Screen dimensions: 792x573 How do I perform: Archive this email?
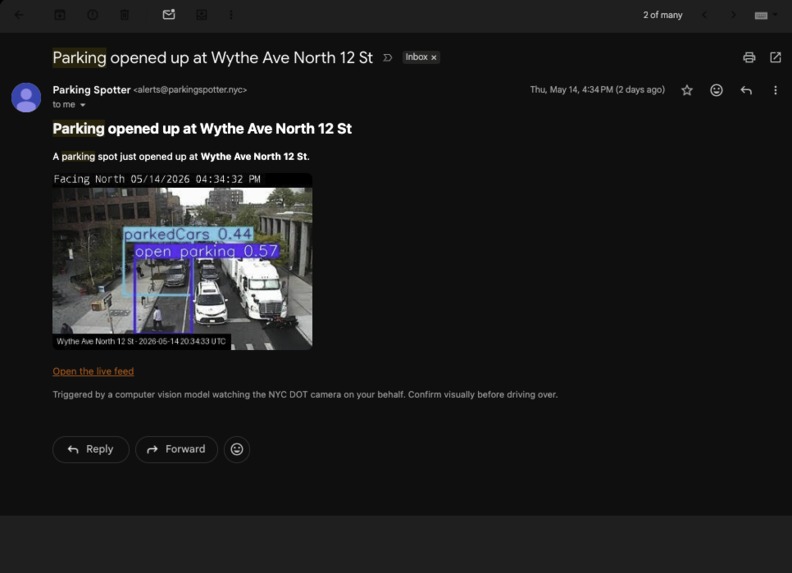(60, 15)
